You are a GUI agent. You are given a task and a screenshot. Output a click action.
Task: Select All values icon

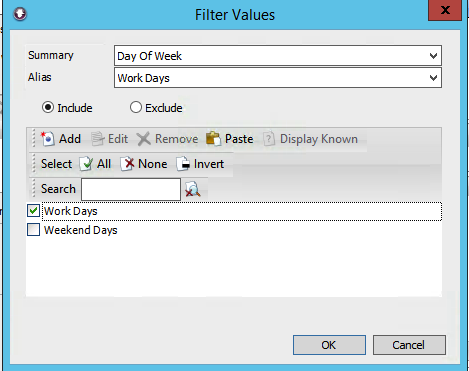pos(86,164)
